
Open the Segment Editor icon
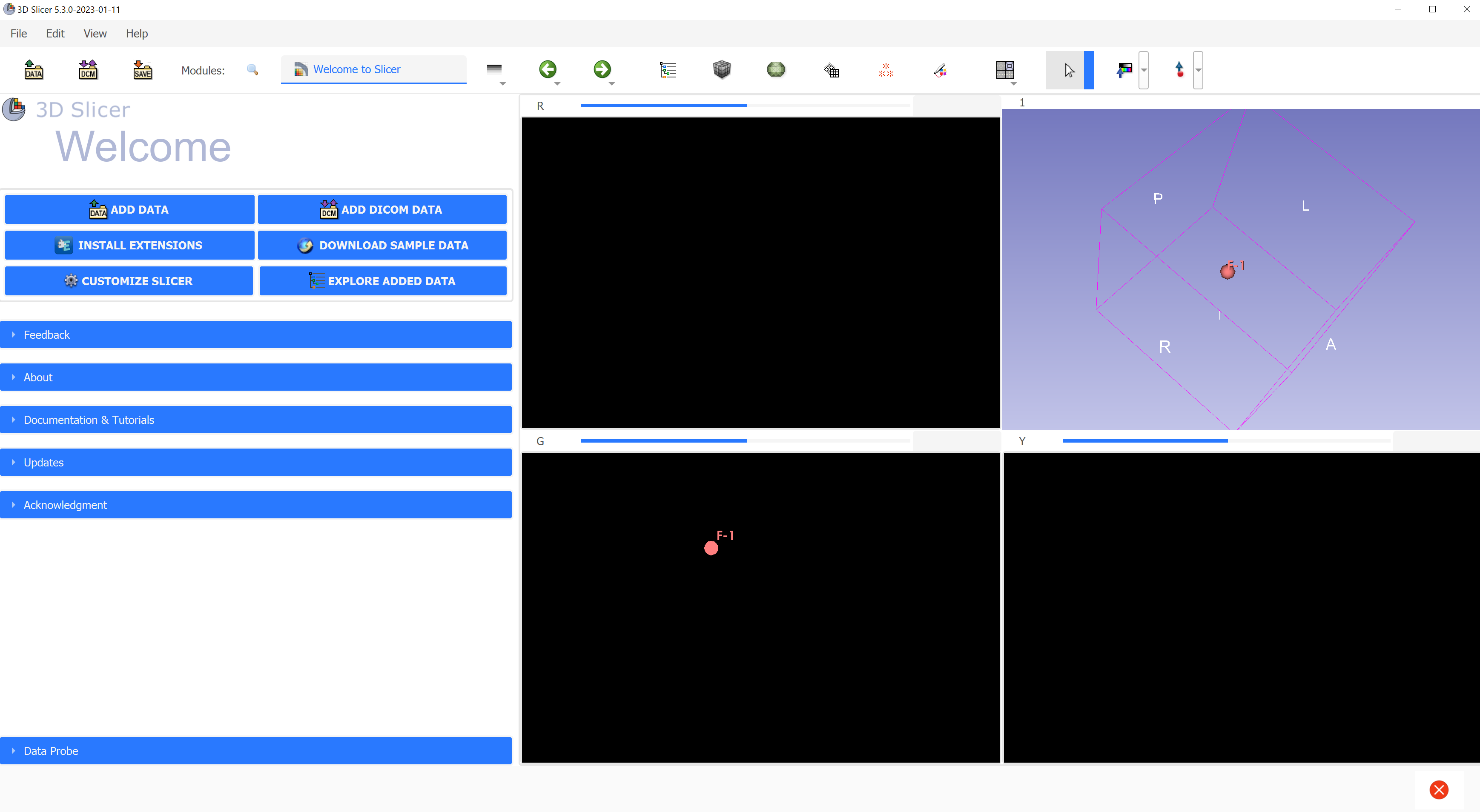point(941,69)
